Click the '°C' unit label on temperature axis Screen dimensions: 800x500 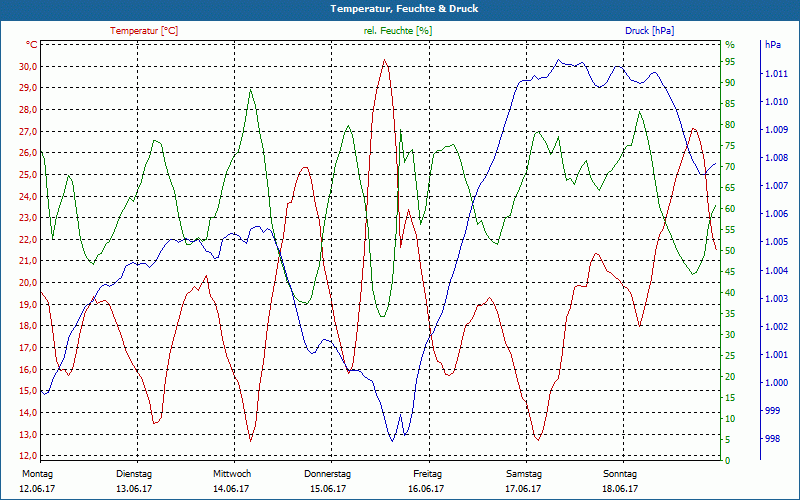pyautogui.click(x=32, y=45)
